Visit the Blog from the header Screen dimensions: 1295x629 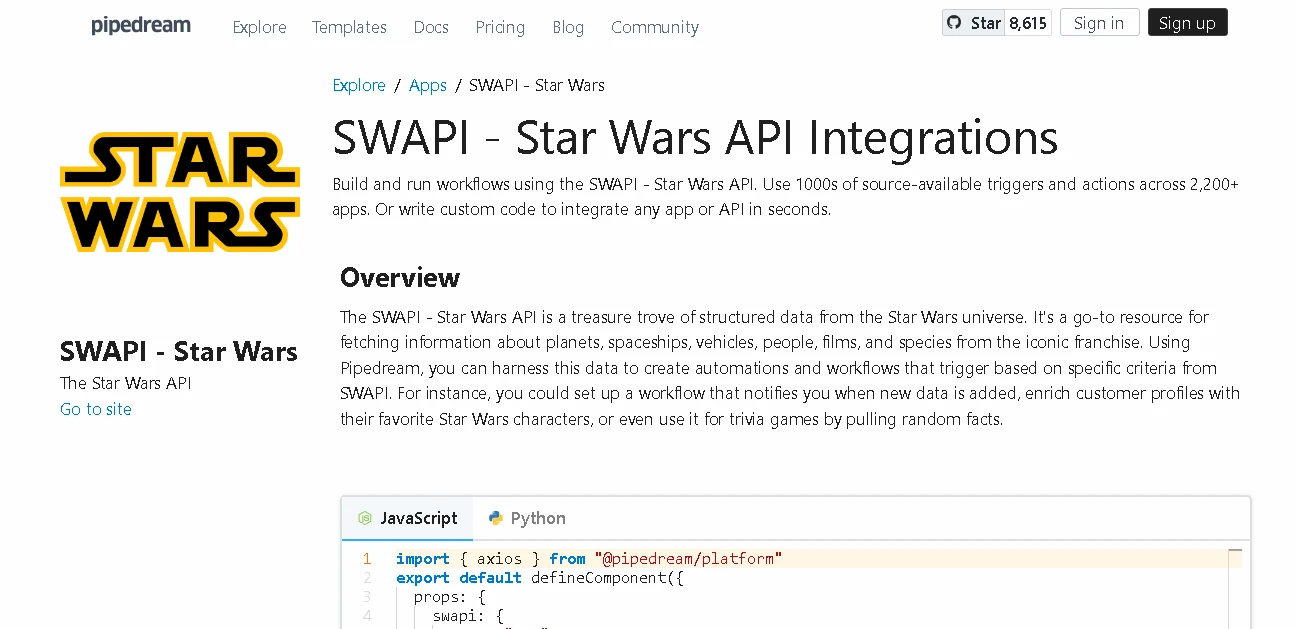click(x=568, y=27)
